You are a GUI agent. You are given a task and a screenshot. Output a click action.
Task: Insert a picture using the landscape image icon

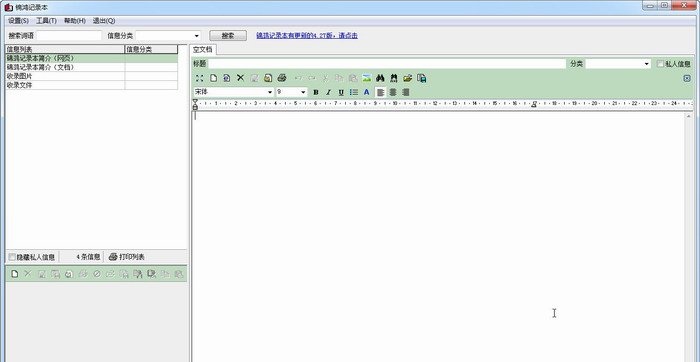(367, 78)
